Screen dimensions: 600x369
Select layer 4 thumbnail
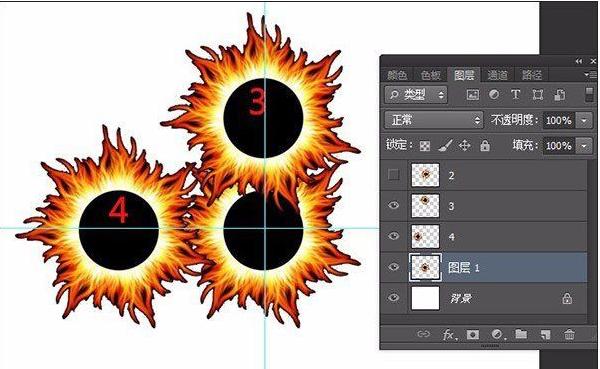(426, 236)
